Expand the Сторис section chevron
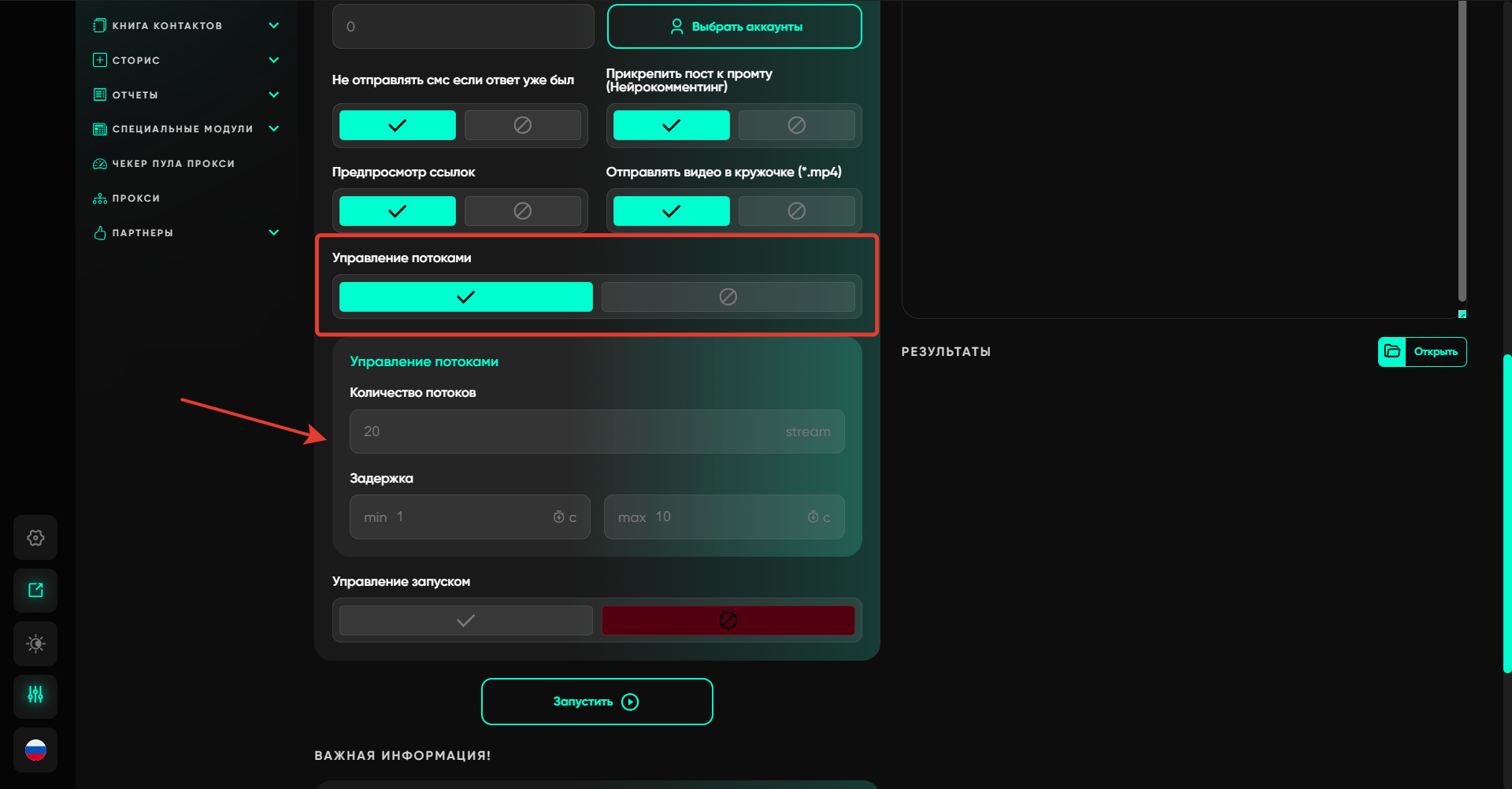Screen dimensions: 1512x789 274,61
